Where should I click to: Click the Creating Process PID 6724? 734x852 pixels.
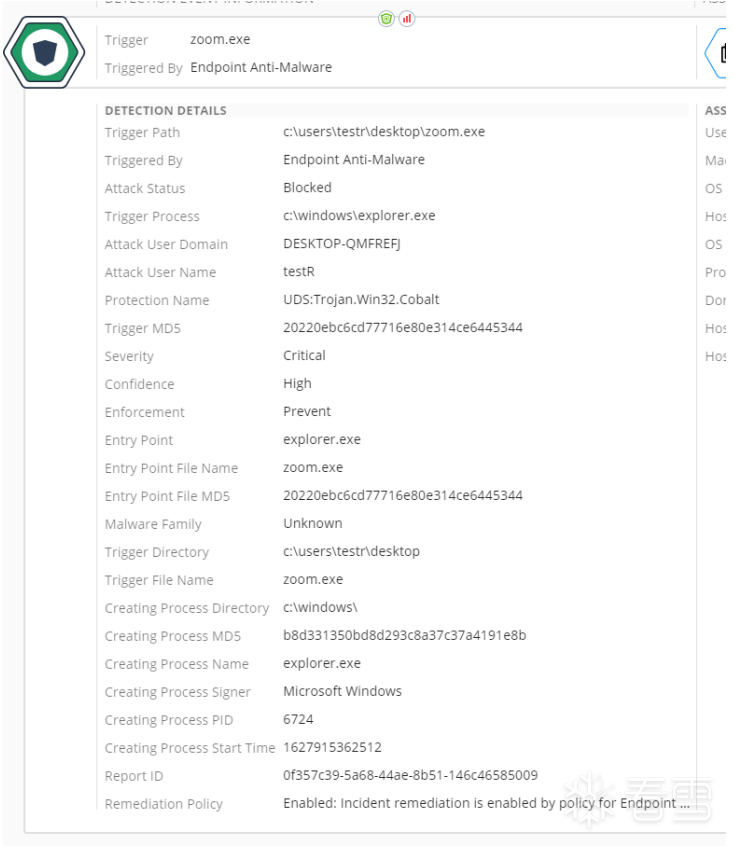pos(298,719)
